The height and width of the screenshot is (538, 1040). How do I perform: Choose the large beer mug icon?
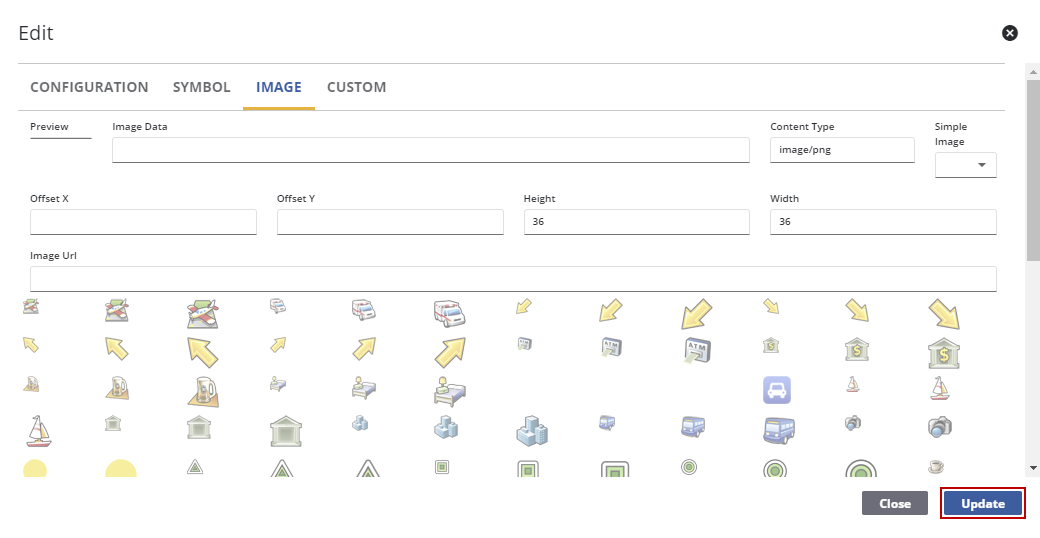(203, 390)
